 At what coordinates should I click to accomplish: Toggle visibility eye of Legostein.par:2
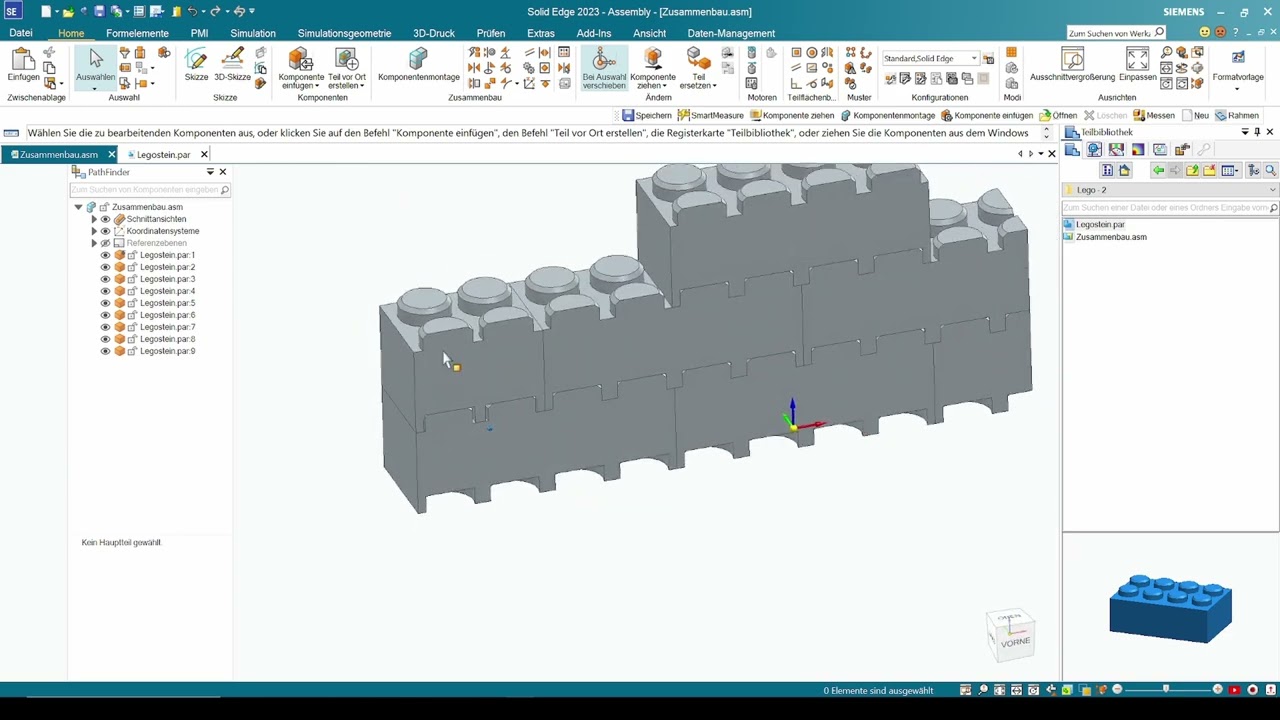[105, 267]
